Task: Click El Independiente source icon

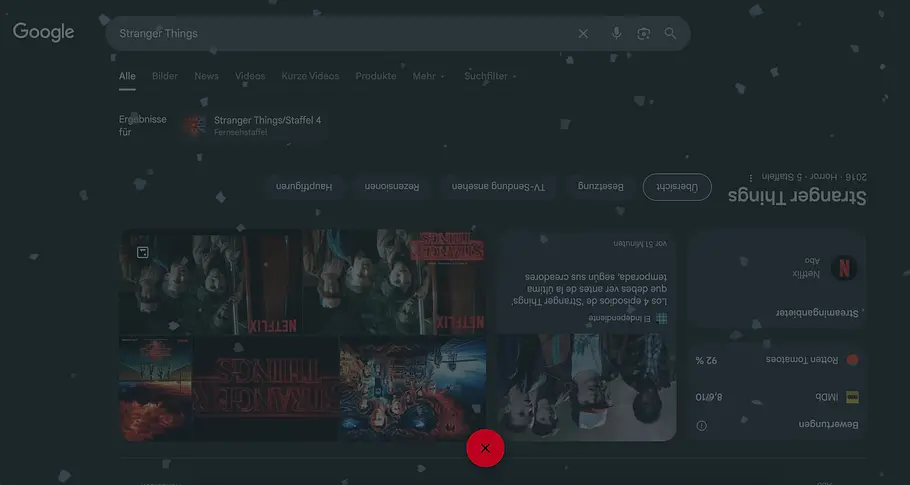Action: click(x=662, y=318)
